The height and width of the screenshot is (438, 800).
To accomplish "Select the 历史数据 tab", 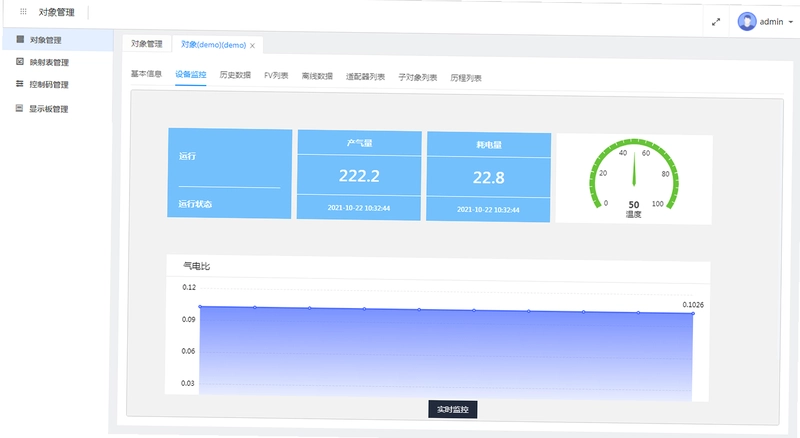I will (x=235, y=75).
